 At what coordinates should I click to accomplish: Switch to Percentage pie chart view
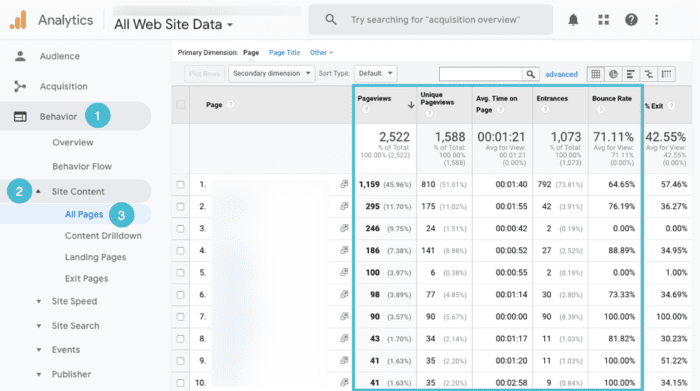(x=613, y=74)
